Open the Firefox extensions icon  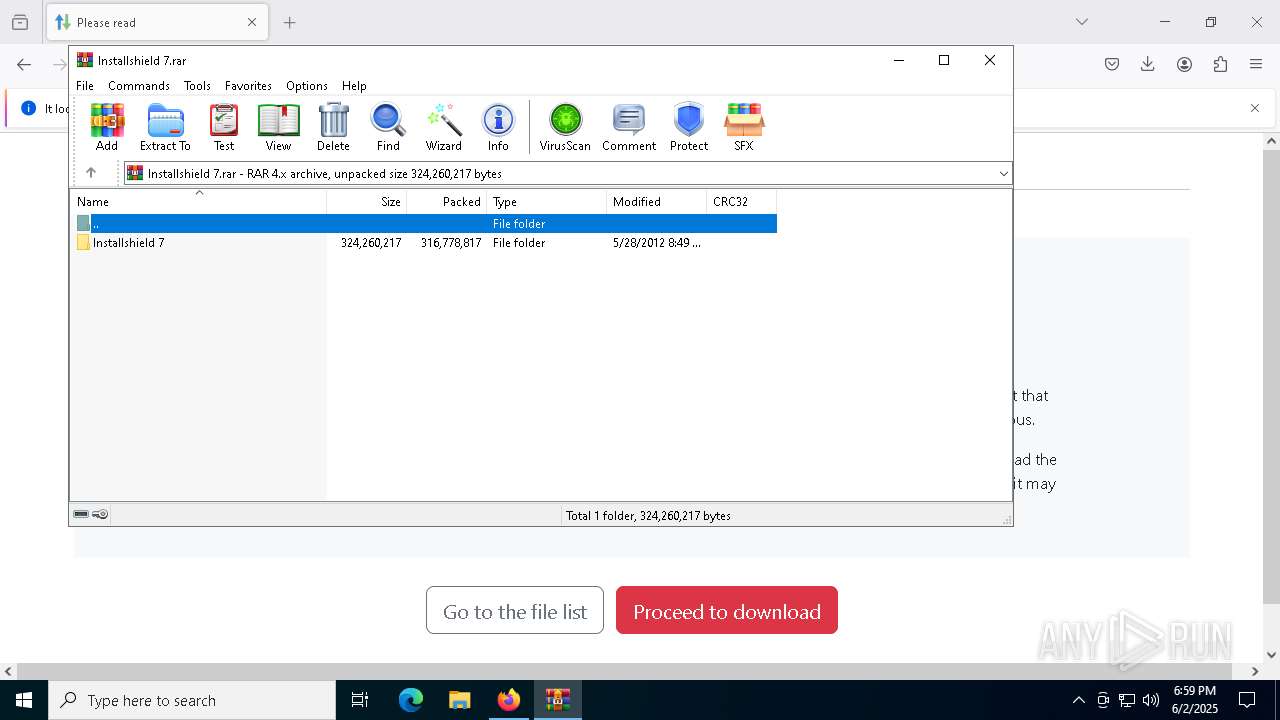(x=1220, y=64)
